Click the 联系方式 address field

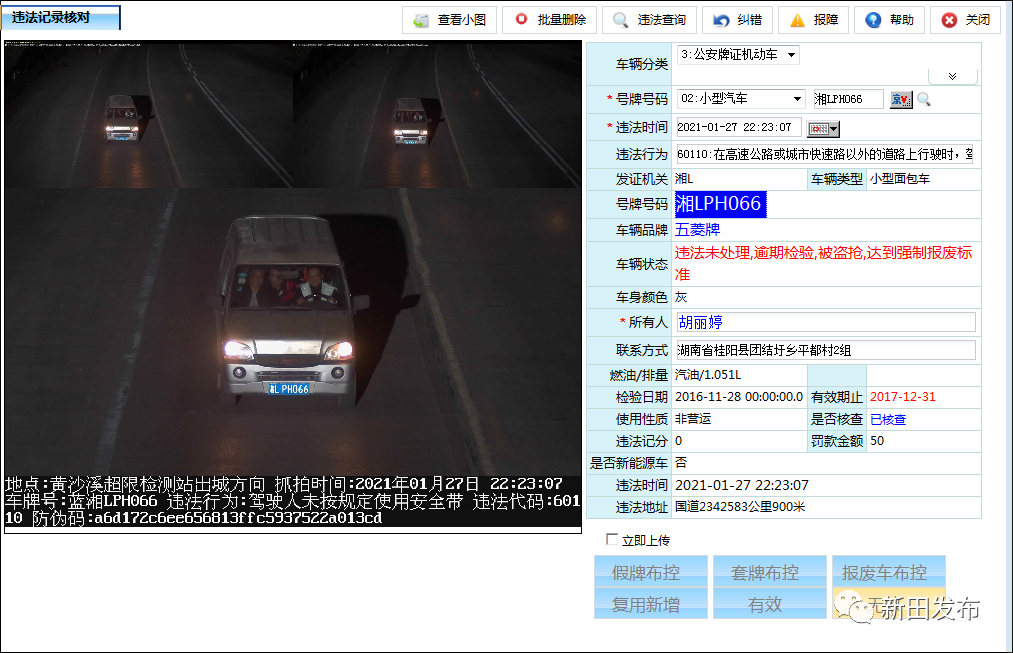[x=826, y=350]
